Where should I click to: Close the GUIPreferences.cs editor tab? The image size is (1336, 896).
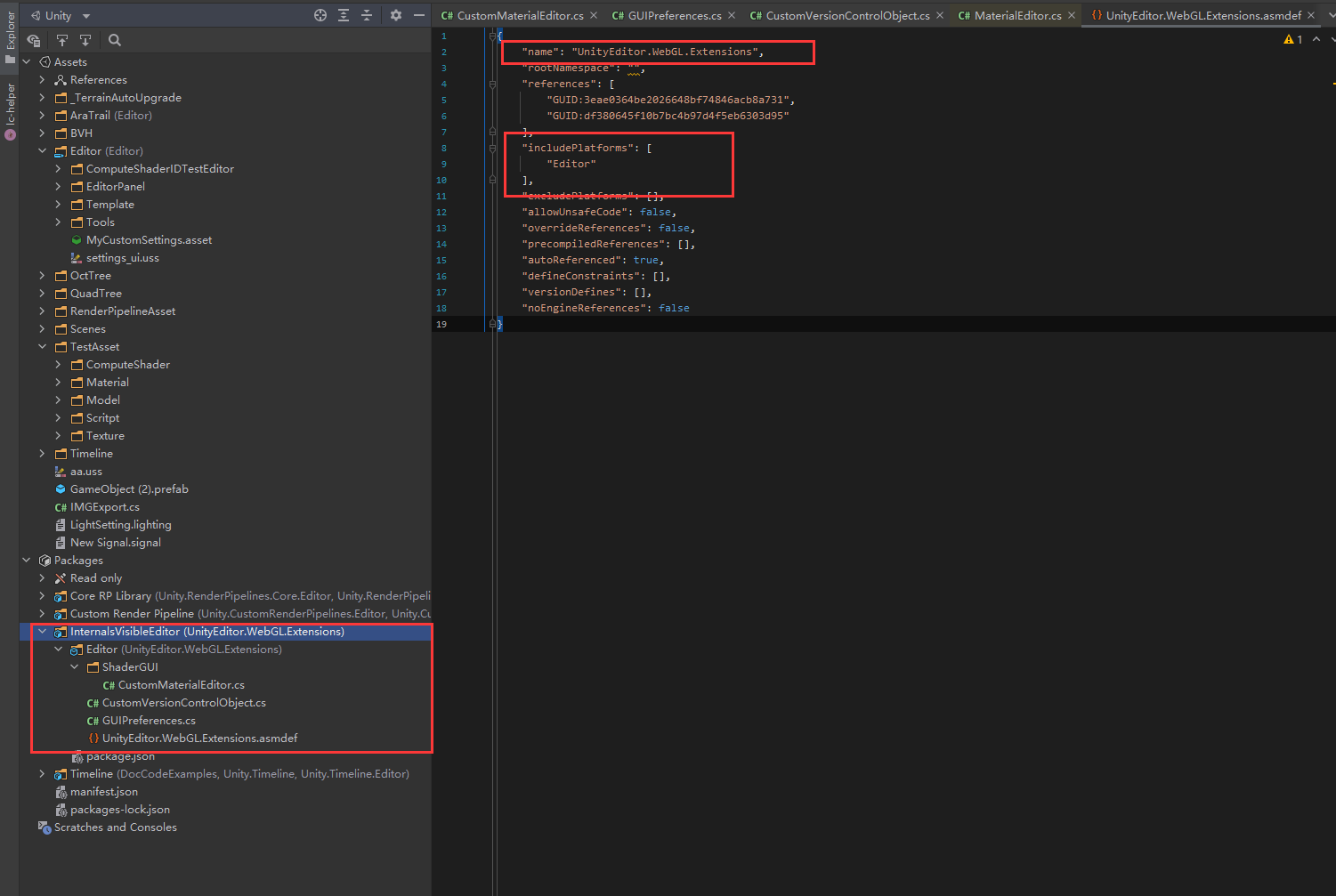tap(732, 15)
